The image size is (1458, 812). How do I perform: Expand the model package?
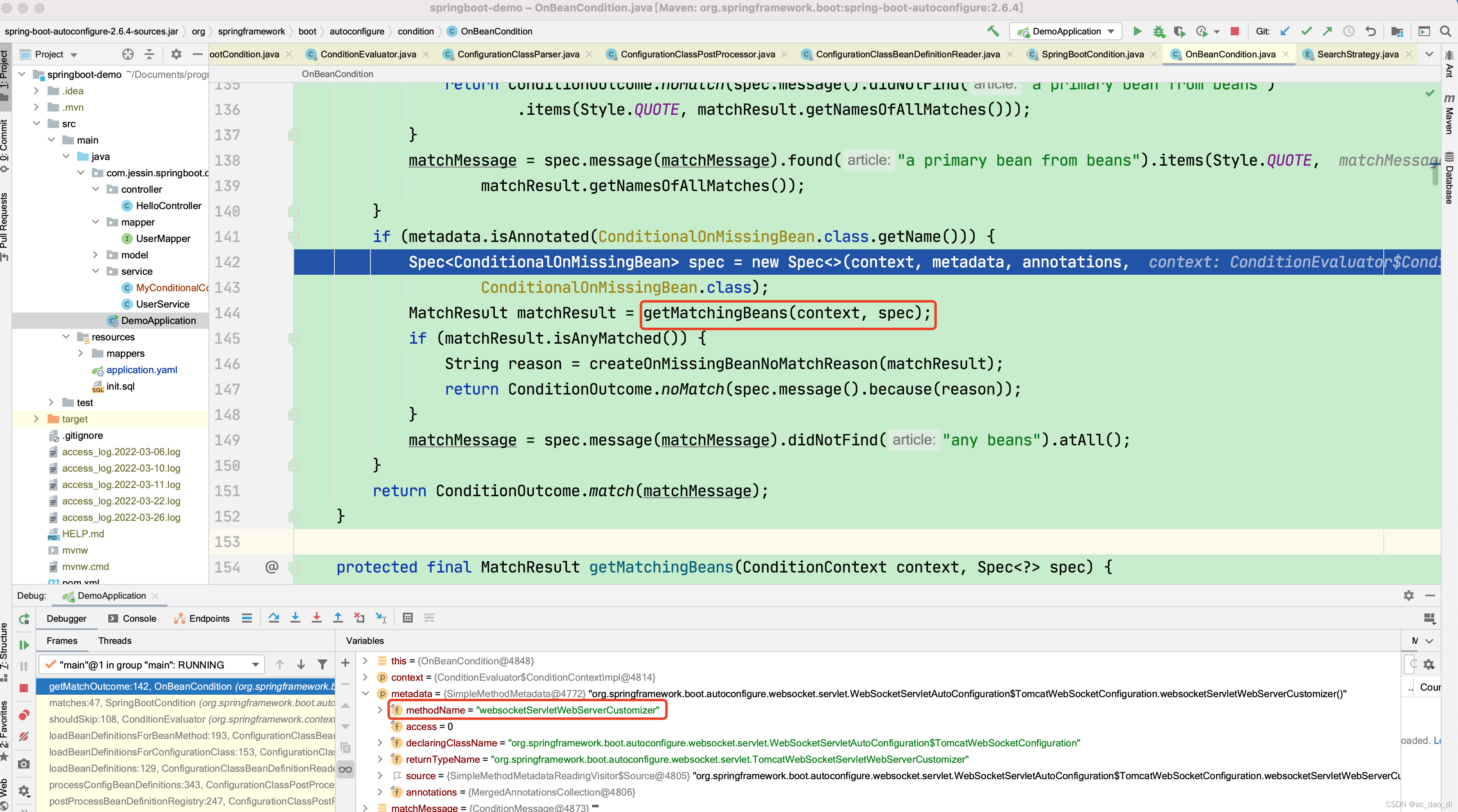(x=95, y=255)
